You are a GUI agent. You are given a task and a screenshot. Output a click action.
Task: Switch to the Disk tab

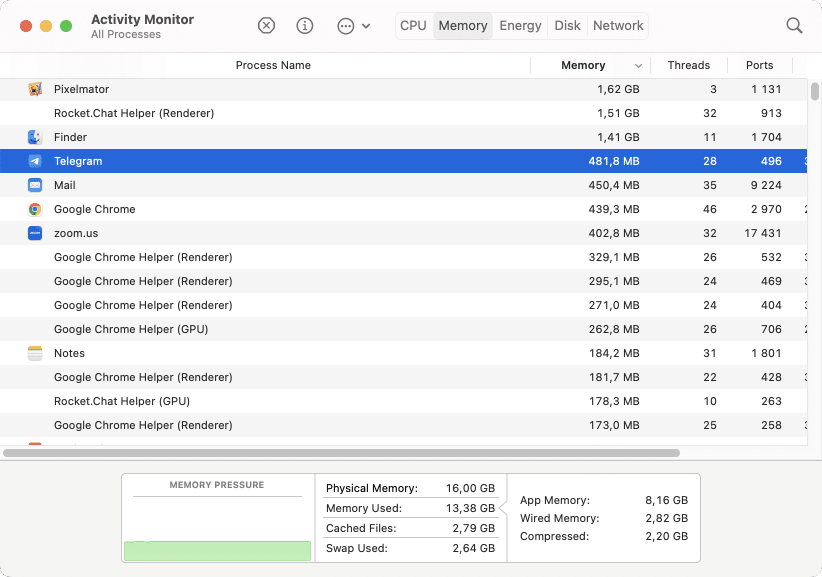click(567, 26)
